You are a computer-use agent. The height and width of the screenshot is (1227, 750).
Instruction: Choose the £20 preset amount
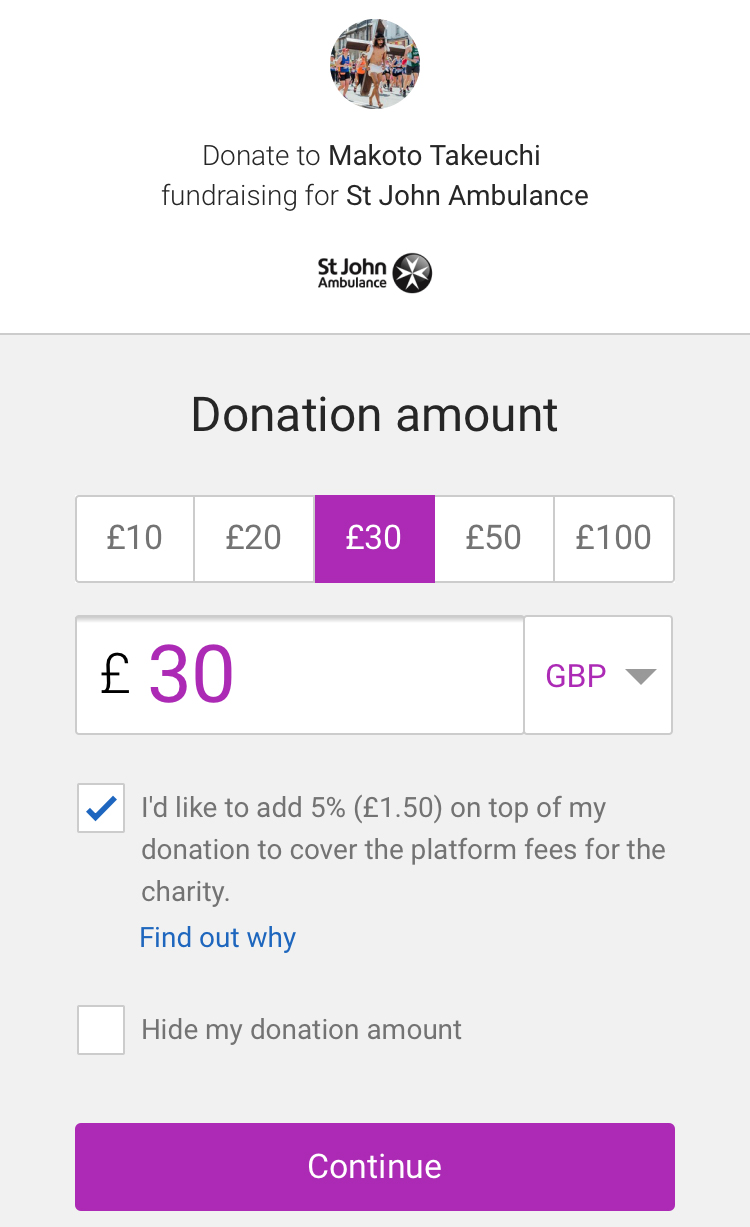tap(254, 538)
